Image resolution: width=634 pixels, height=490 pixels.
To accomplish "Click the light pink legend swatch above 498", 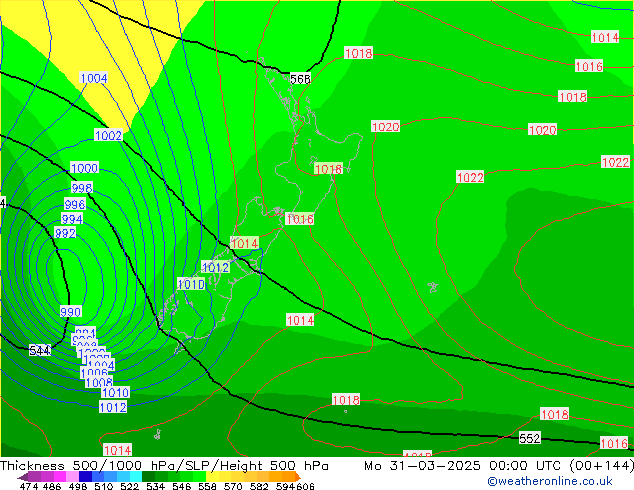I will [x=72, y=476].
